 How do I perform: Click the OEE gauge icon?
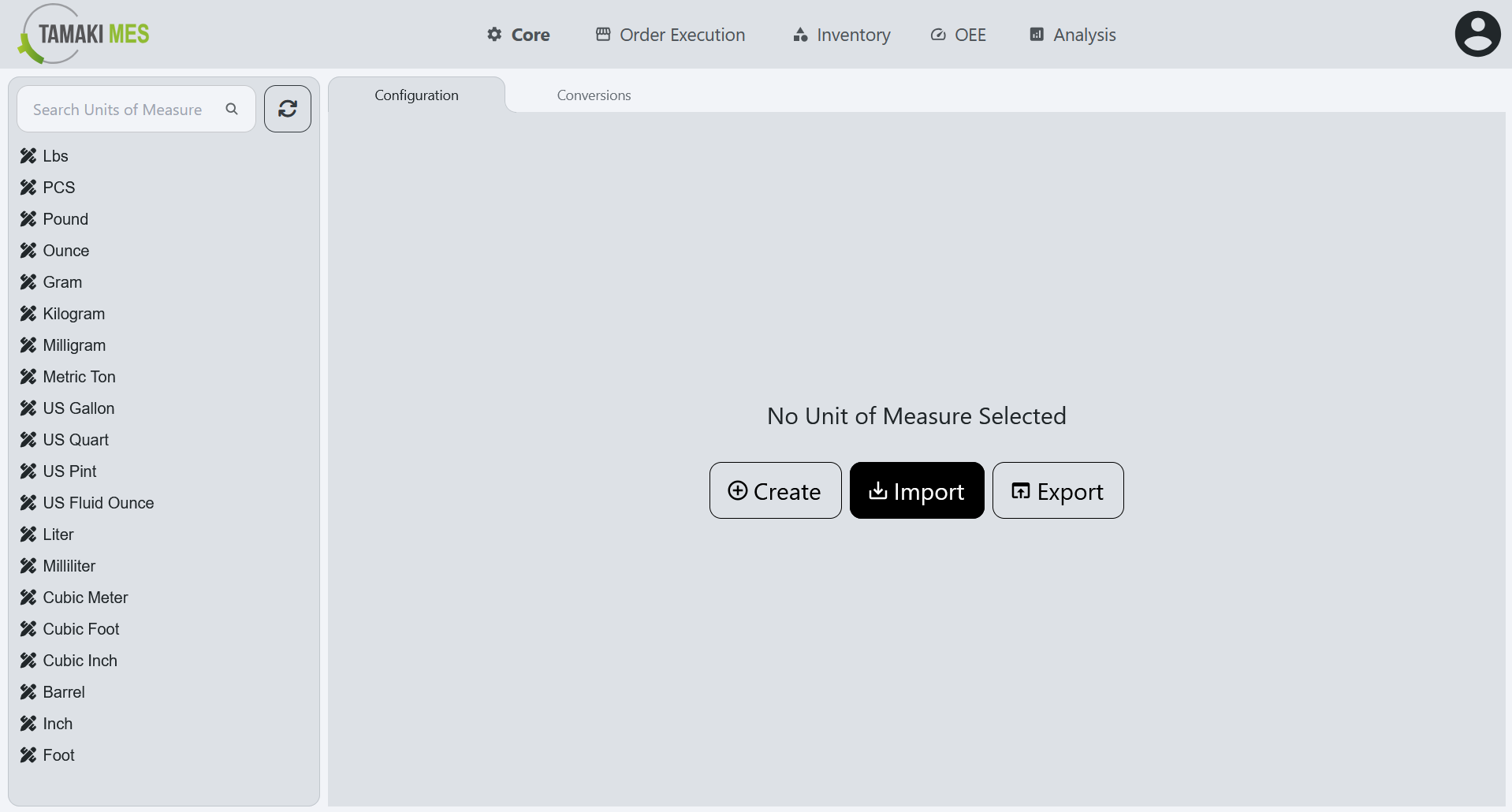pos(937,34)
